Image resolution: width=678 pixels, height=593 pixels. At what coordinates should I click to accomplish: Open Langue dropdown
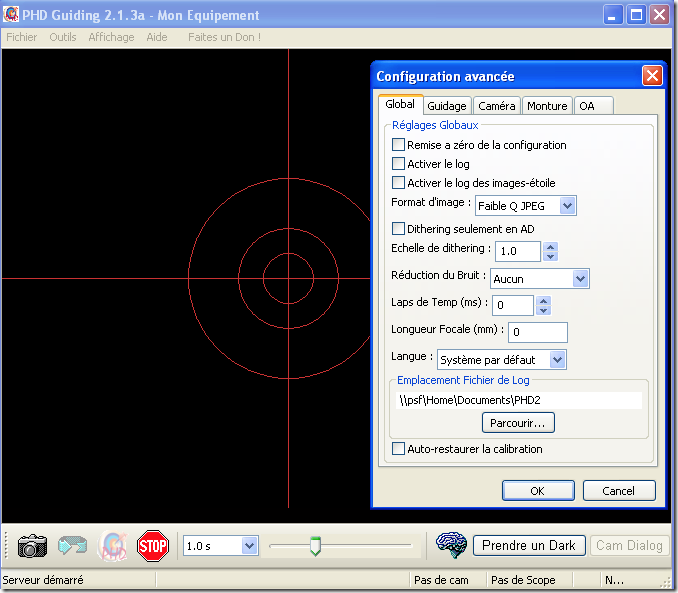pyautogui.click(x=557, y=359)
